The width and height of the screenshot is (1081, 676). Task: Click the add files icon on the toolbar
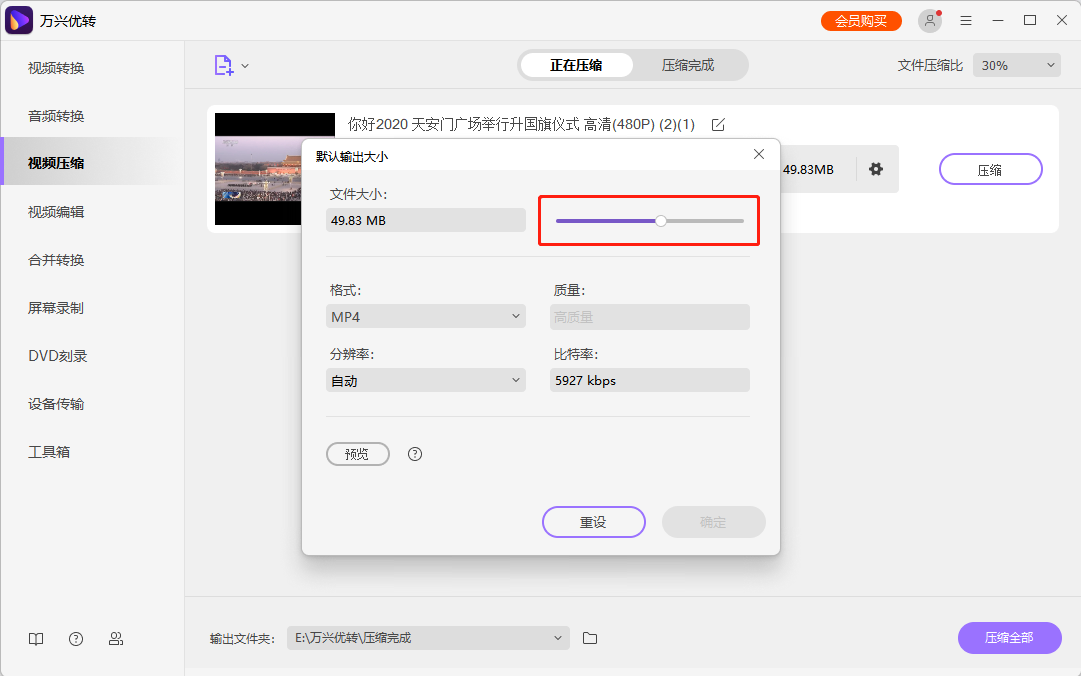[226, 64]
